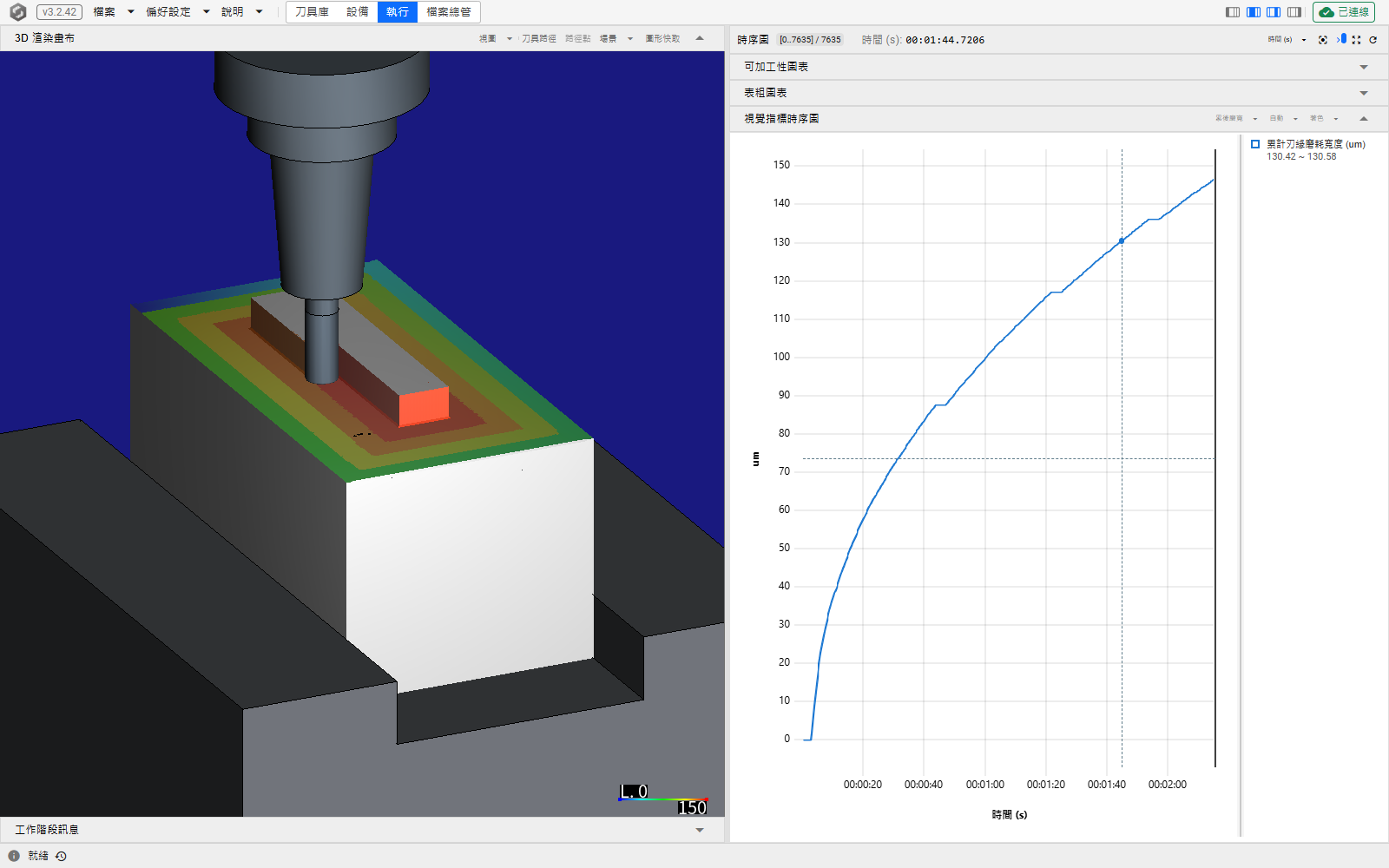Toggle the 刀具路徑 display option
This screenshot has width=1389, height=868.
pyautogui.click(x=538, y=38)
